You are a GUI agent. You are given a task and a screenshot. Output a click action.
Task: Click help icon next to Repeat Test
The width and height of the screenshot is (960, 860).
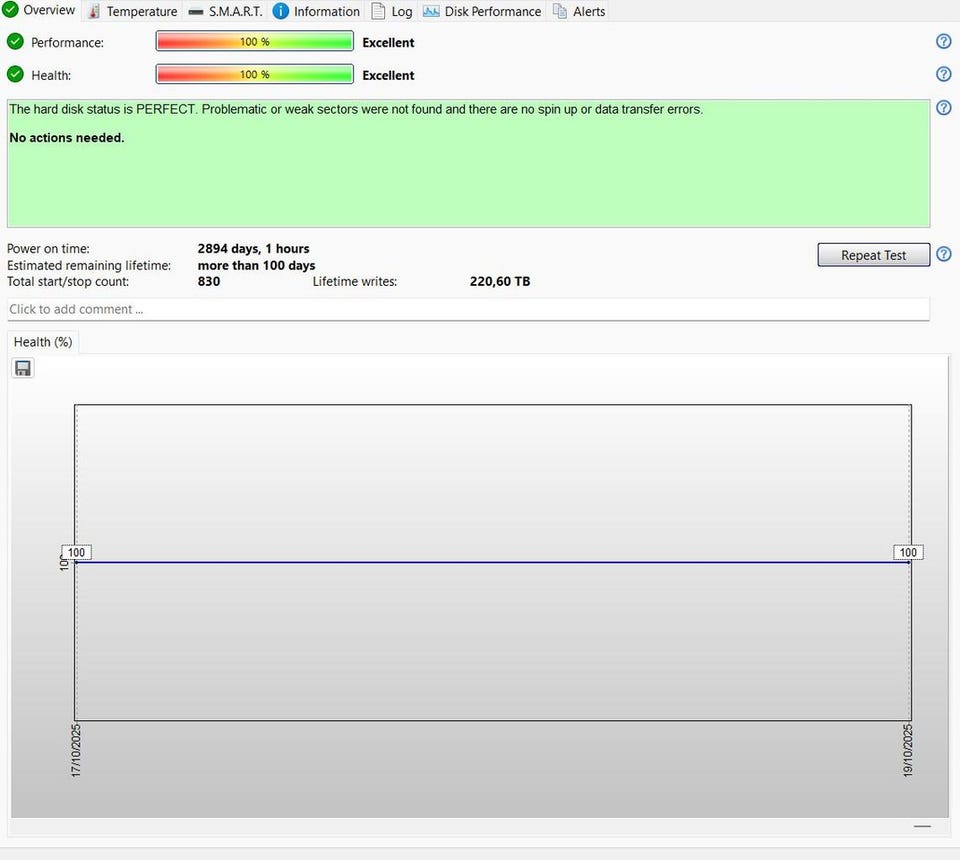[943, 255]
